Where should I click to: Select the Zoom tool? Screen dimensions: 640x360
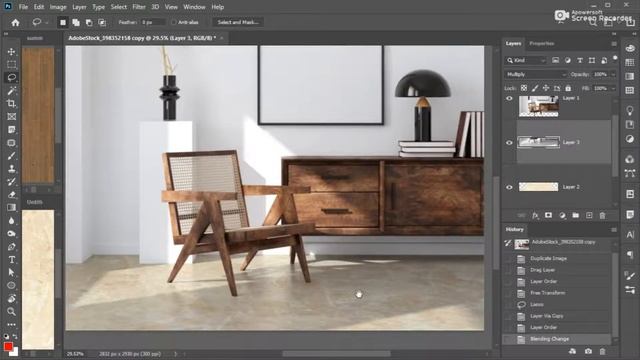11,311
